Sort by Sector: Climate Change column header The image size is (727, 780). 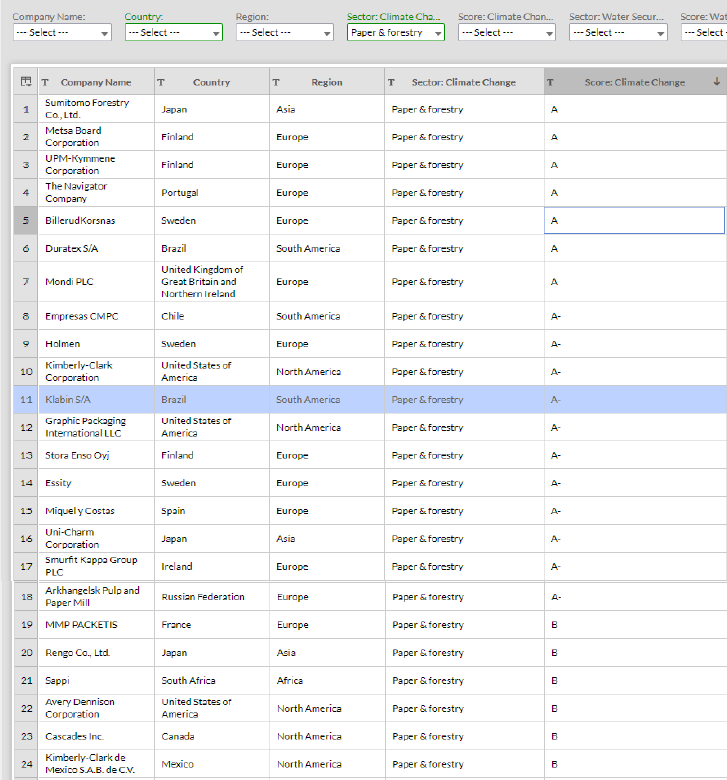464,82
